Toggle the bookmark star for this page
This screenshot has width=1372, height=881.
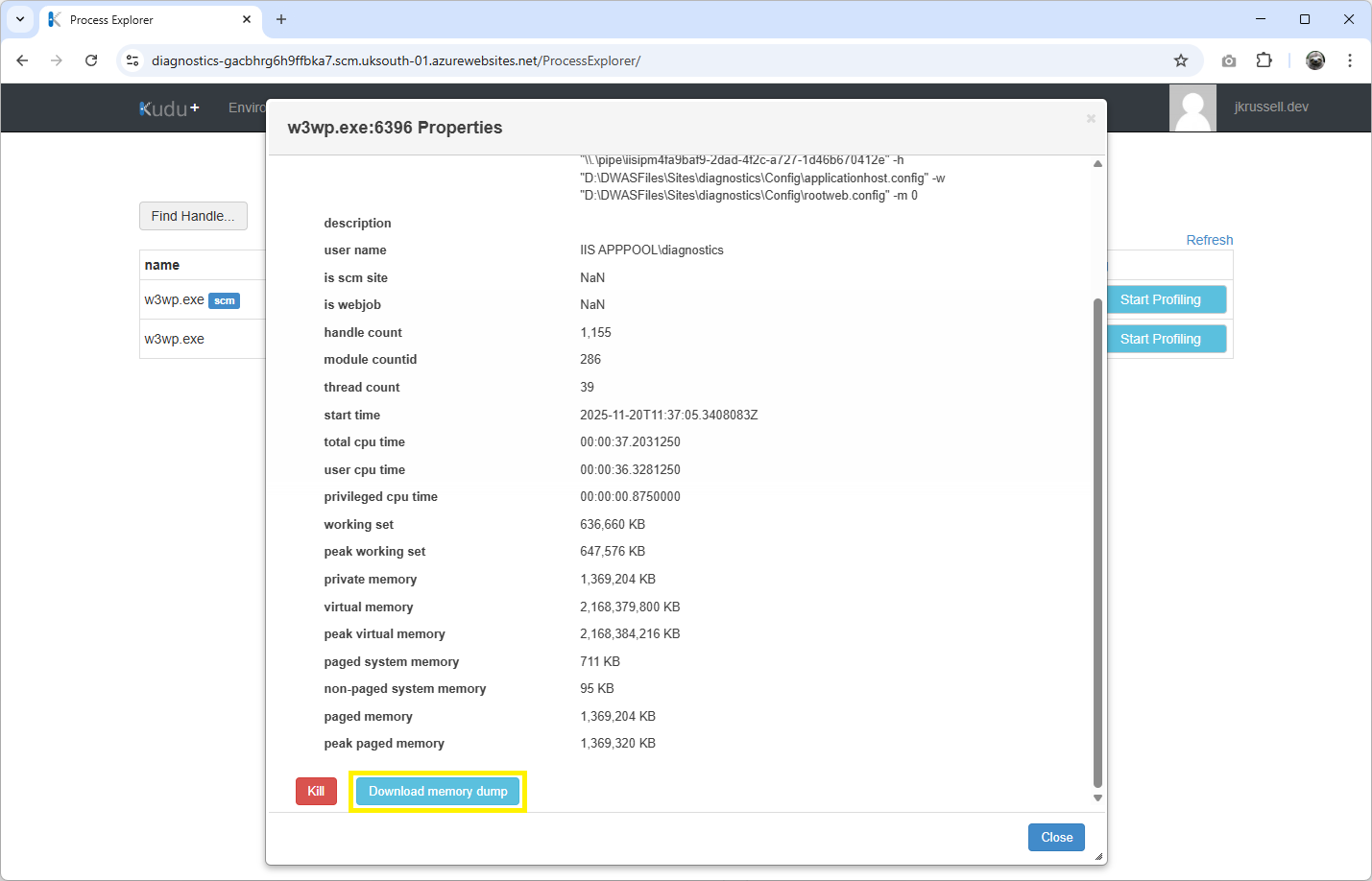[x=1181, y=60]
